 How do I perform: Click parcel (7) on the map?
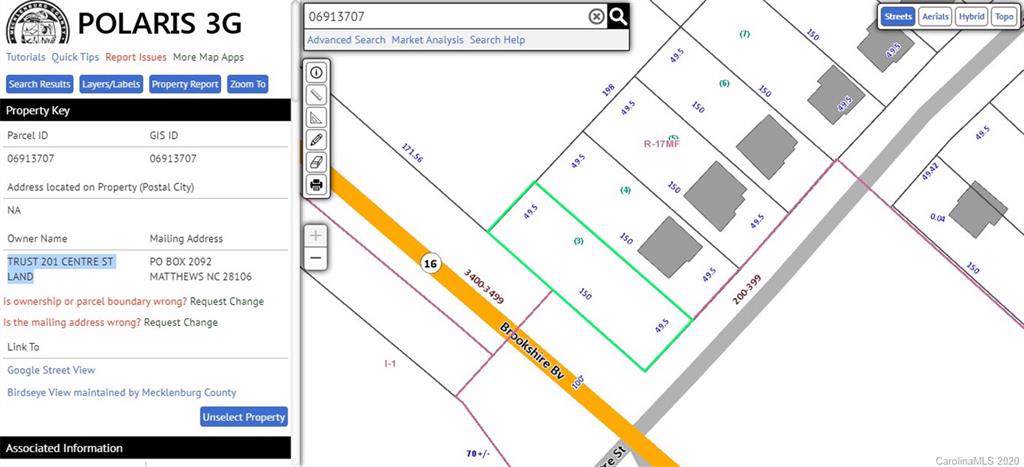pyautogui.click(x=744, y=33)
